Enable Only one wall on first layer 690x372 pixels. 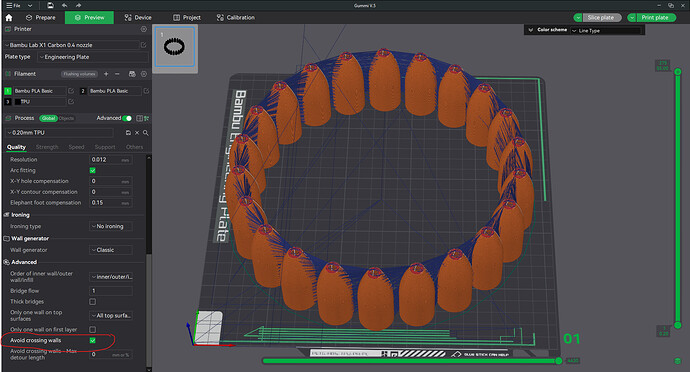[x=92, y=329]
